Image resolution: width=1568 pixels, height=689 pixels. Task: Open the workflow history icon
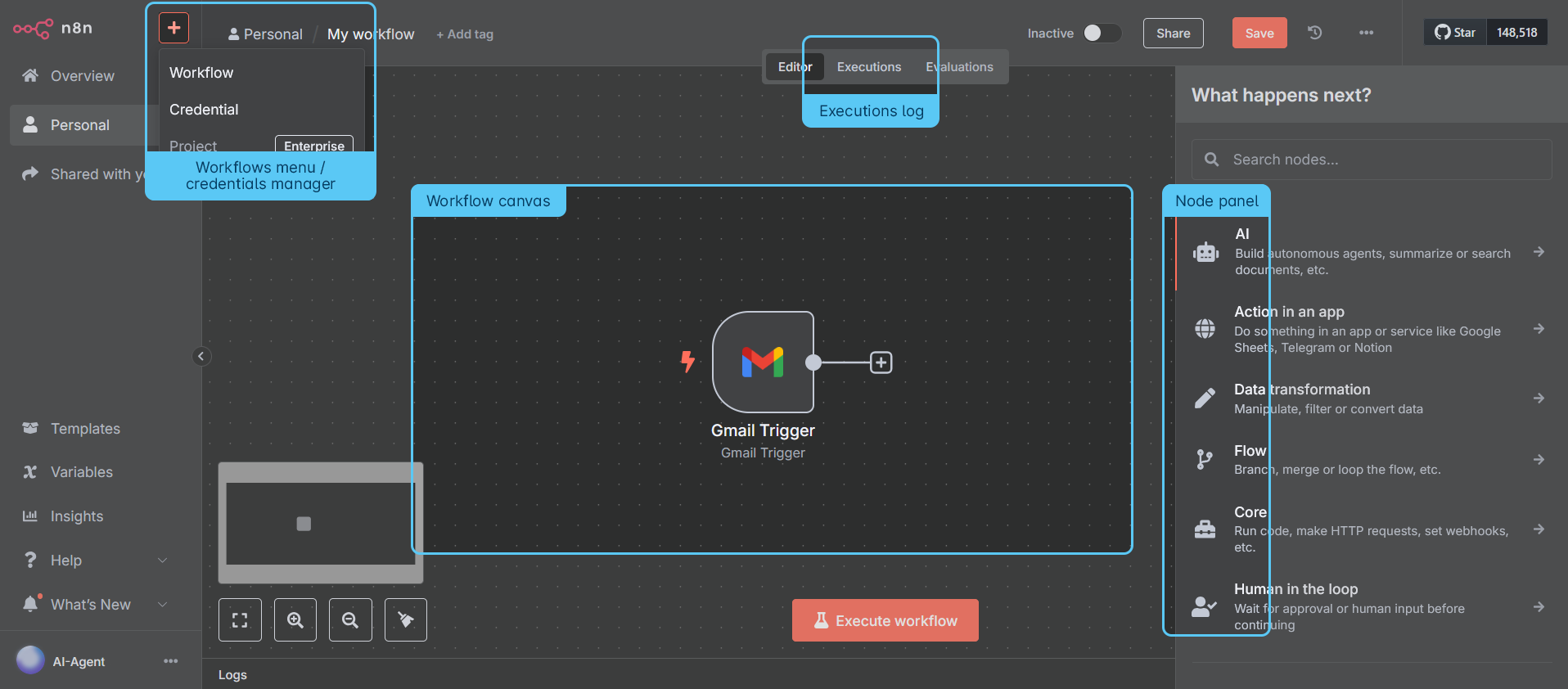(1314, 33)
